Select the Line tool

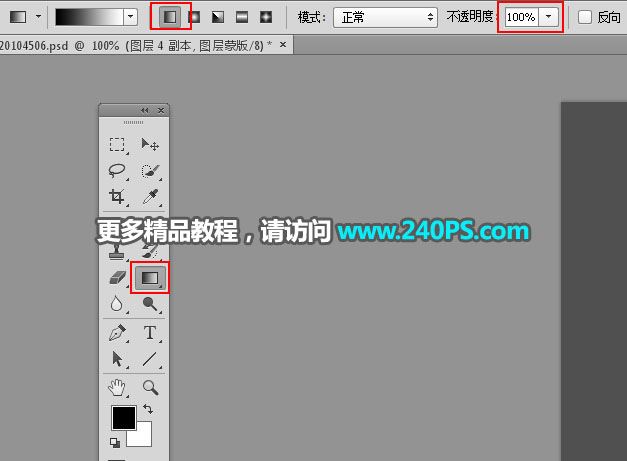point(150,359)
